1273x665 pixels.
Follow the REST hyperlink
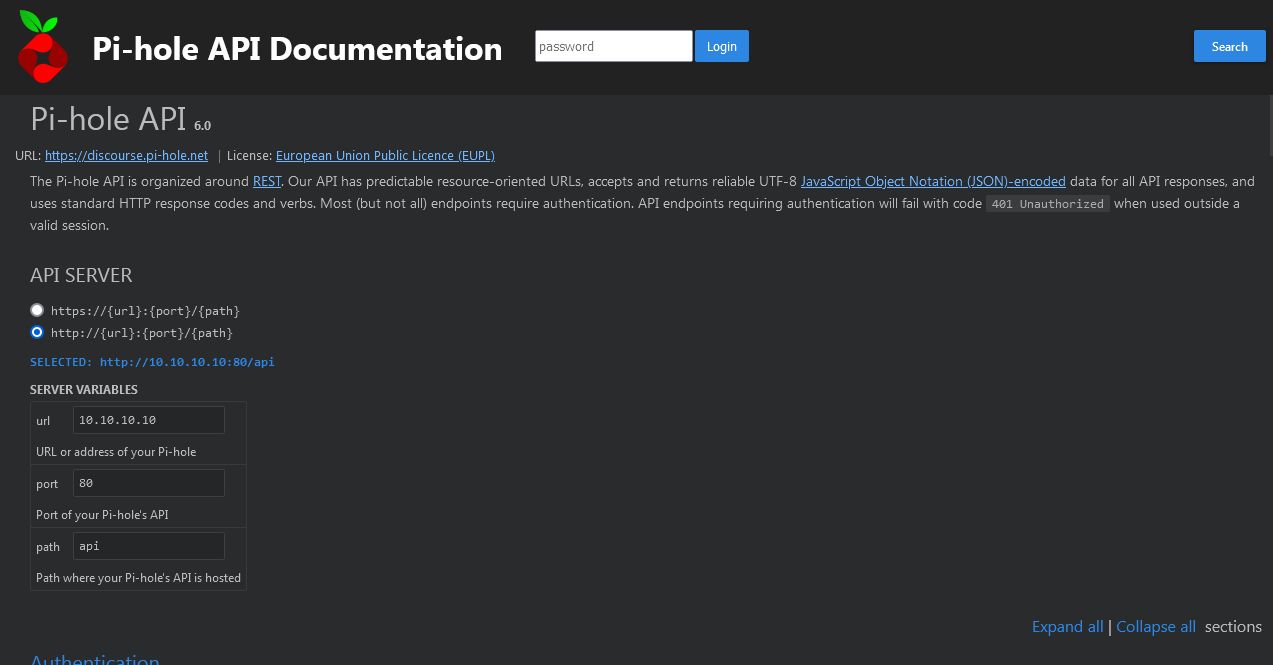click(267, 181)
